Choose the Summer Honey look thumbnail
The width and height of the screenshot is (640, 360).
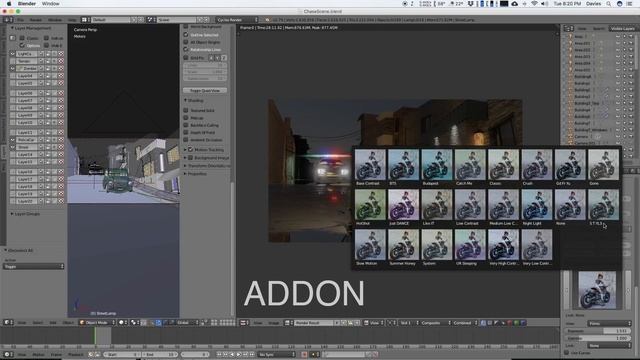pyautogui.click(x=403, y=245)
